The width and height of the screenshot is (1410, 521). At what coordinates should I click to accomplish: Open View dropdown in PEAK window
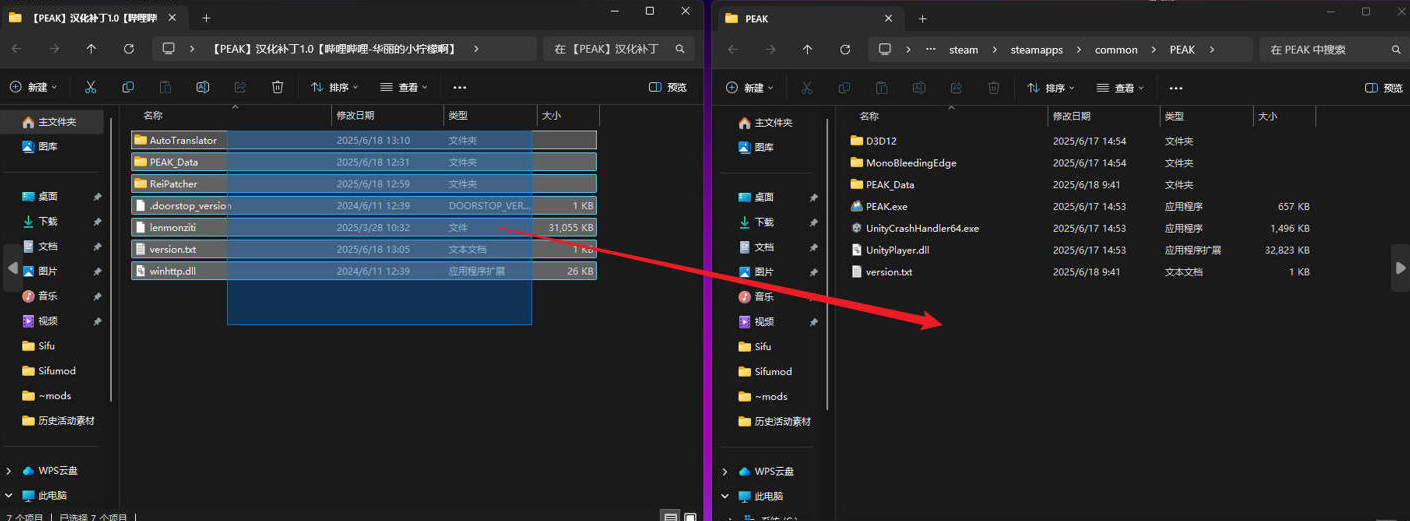pyautogui.click(x=1121, y=88)
